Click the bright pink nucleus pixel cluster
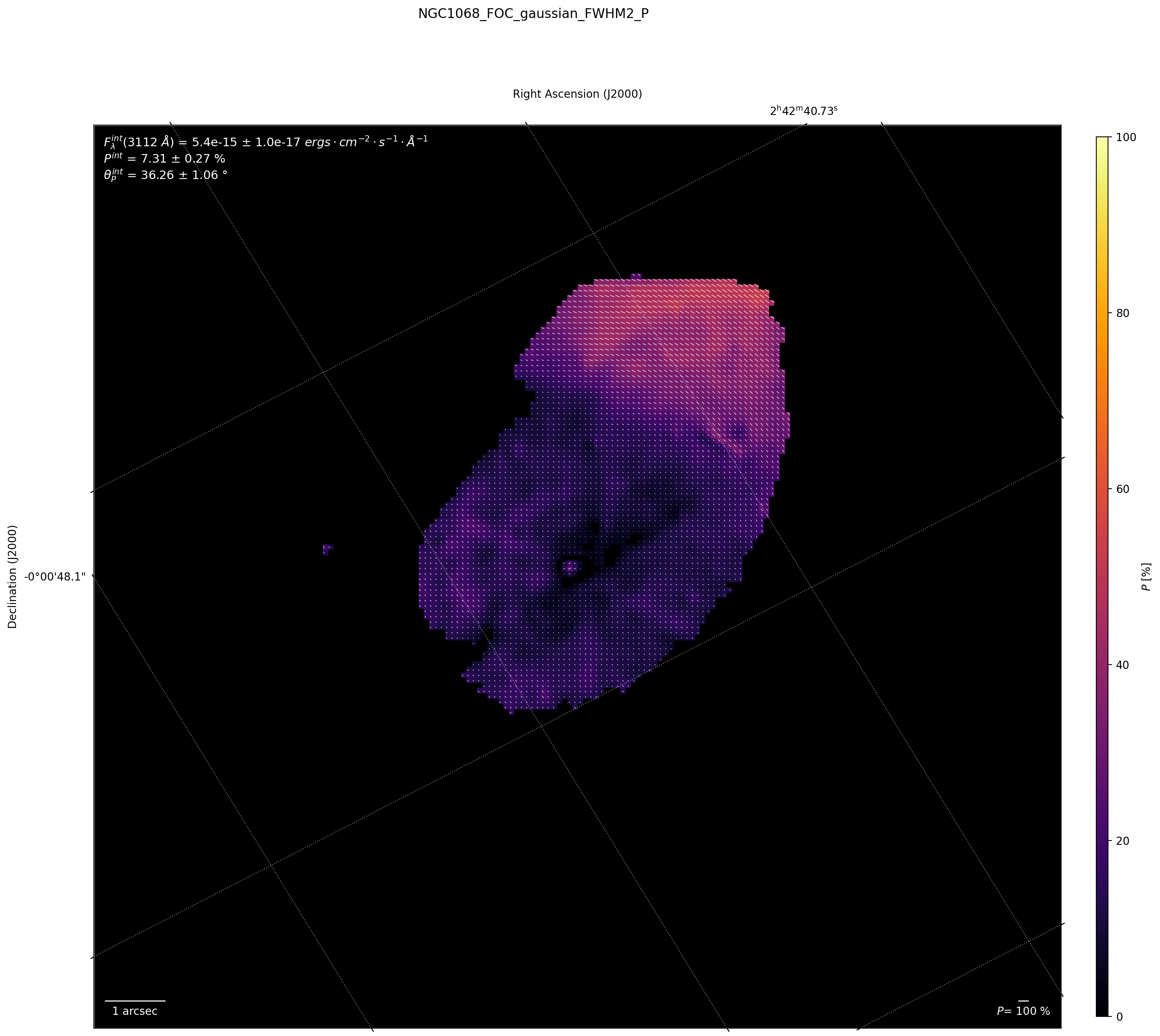1160x1036 pixels. click(x=570, y=567)
